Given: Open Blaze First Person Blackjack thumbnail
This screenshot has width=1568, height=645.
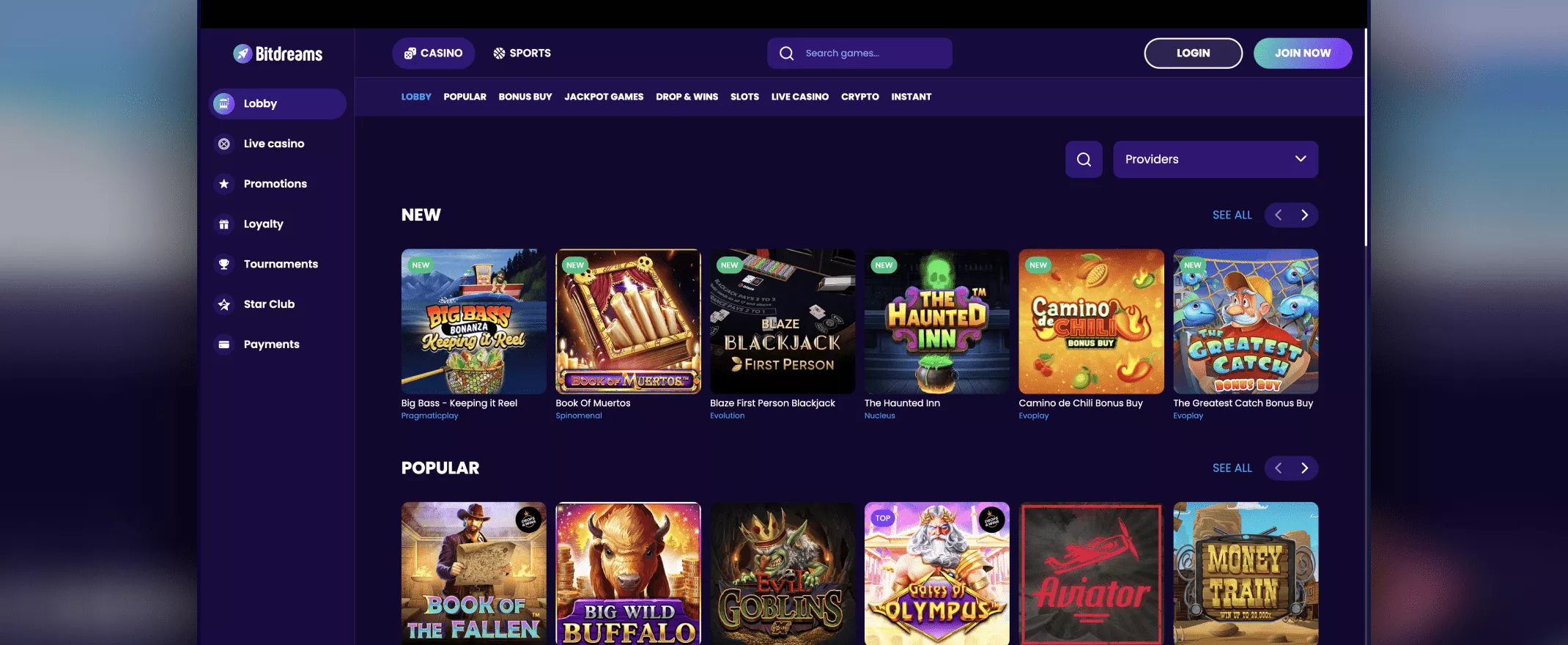Looking at the screenshot, I should [783, 322].
